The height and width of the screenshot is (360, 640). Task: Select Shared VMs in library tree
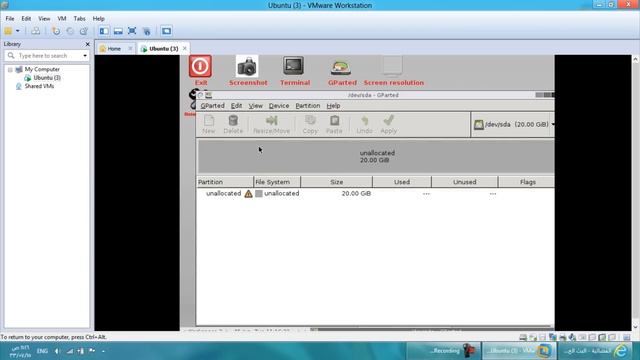point(39,86)
